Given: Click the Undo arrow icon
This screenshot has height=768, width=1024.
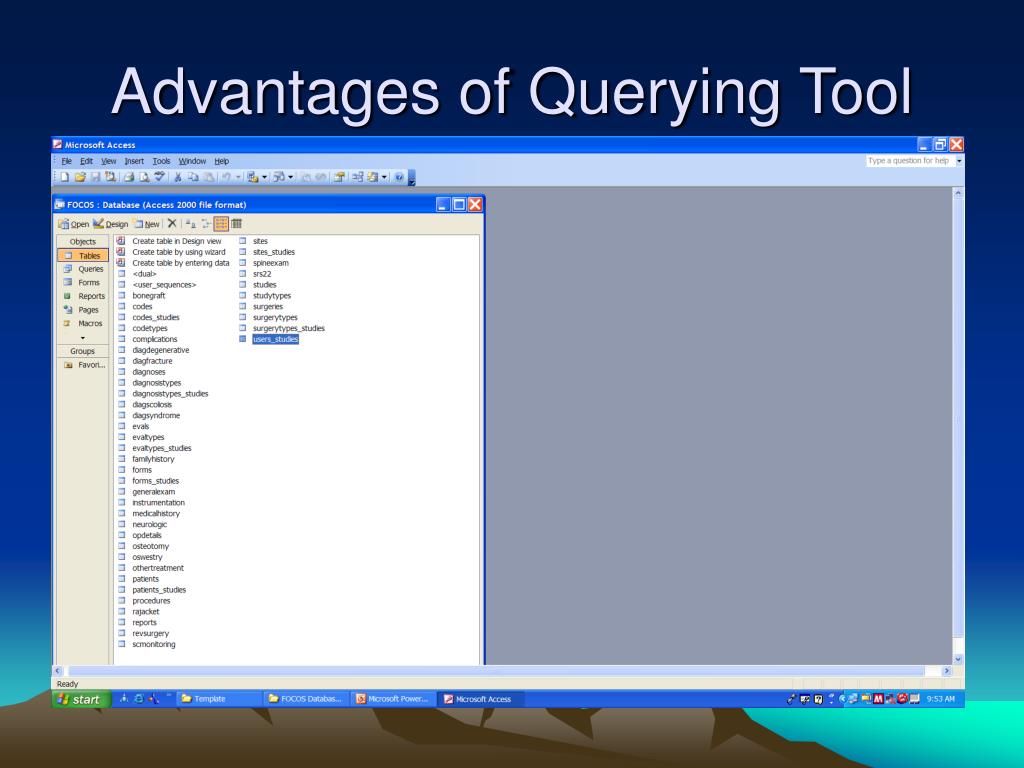Looking at the screenshot, I should [226, 177].
